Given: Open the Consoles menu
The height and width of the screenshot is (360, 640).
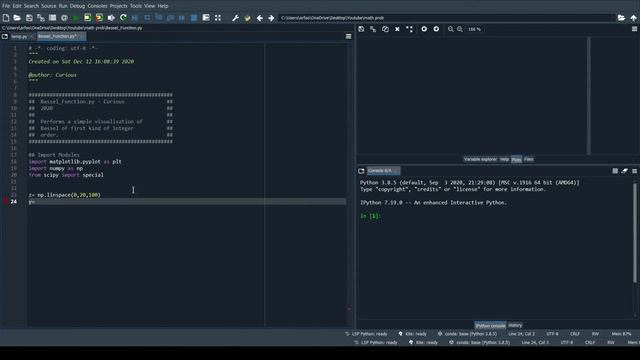Looking at the screenshot, I should click(x=98, y=6).
